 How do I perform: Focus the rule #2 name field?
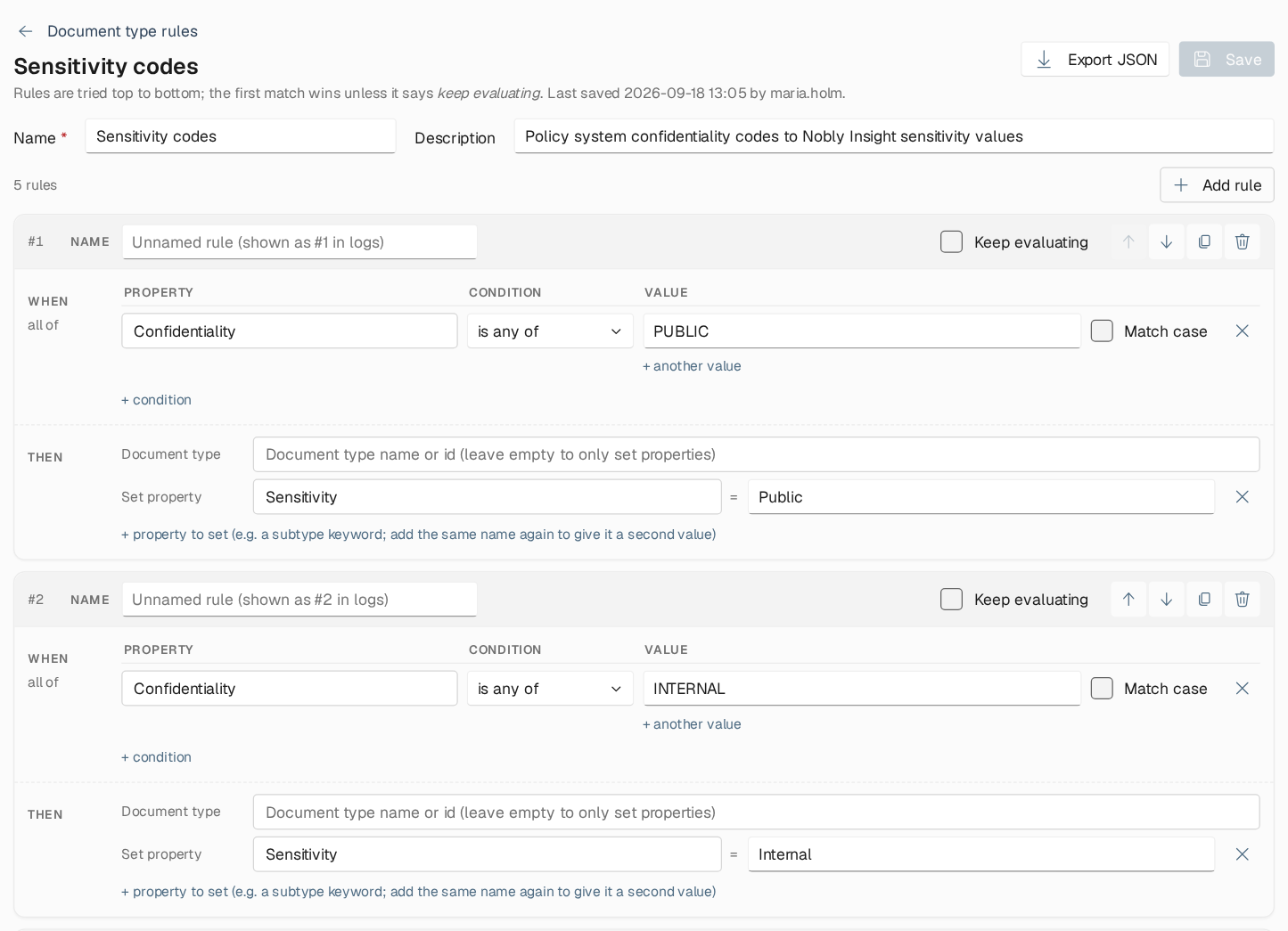click(299, 600)
